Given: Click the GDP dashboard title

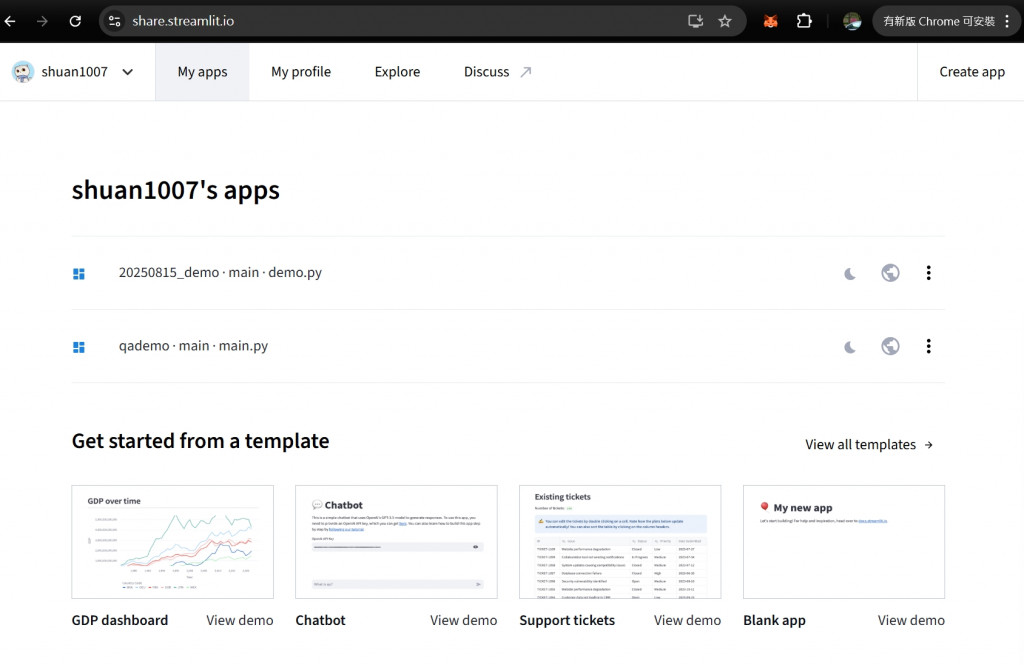Looking at the screenshot, I should coord(120,620).
